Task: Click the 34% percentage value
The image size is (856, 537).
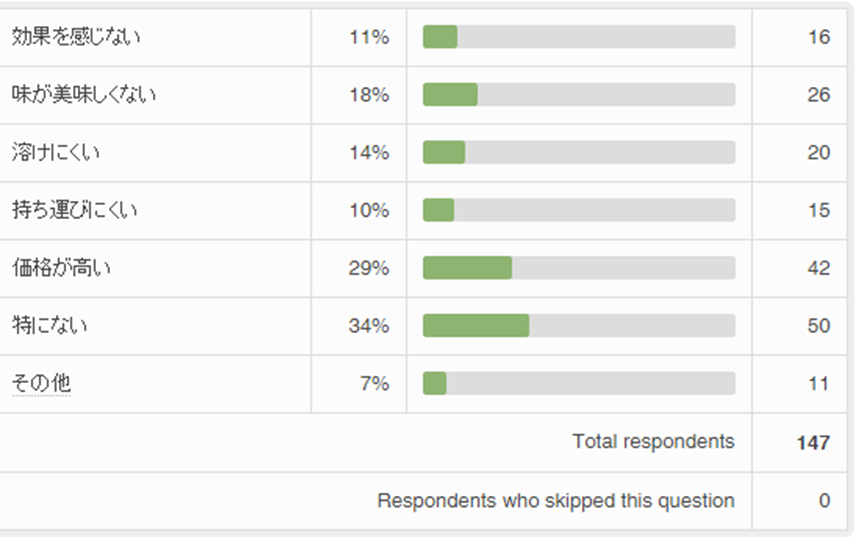Action: click(368, 325)
